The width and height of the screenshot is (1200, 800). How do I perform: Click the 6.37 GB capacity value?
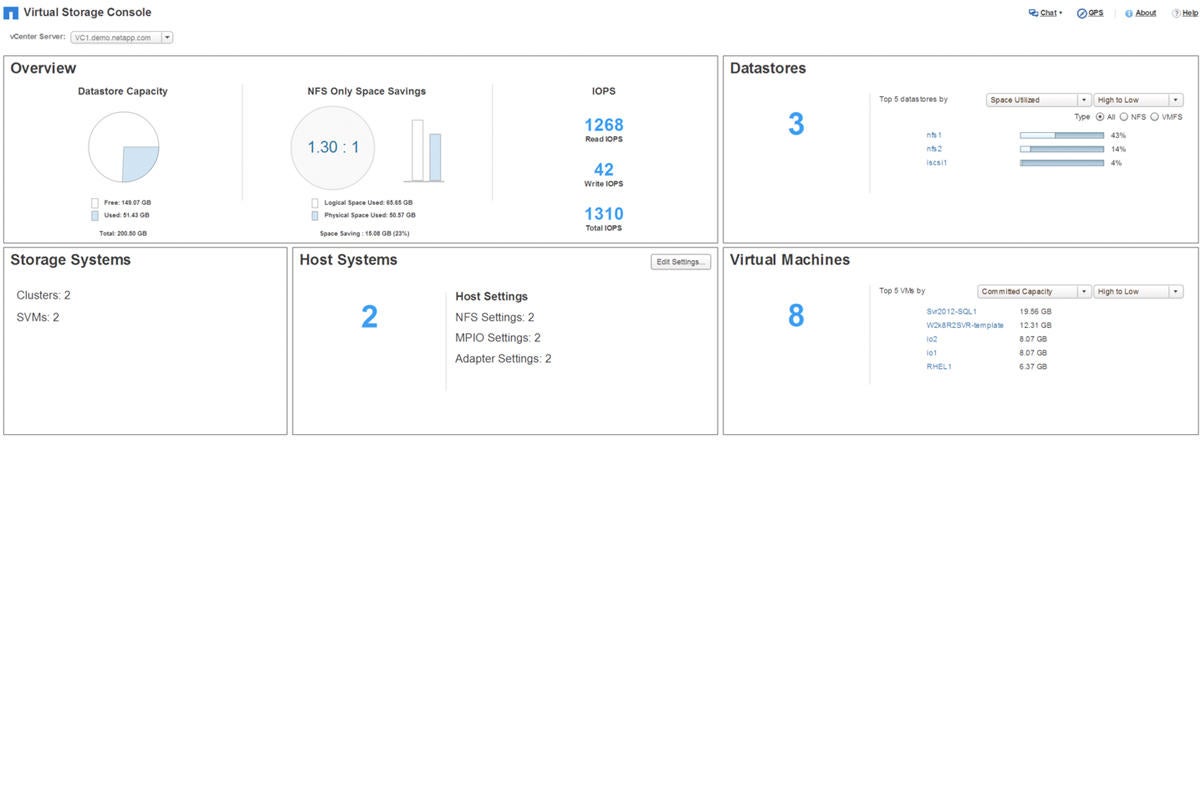(x=1033, y=367)
